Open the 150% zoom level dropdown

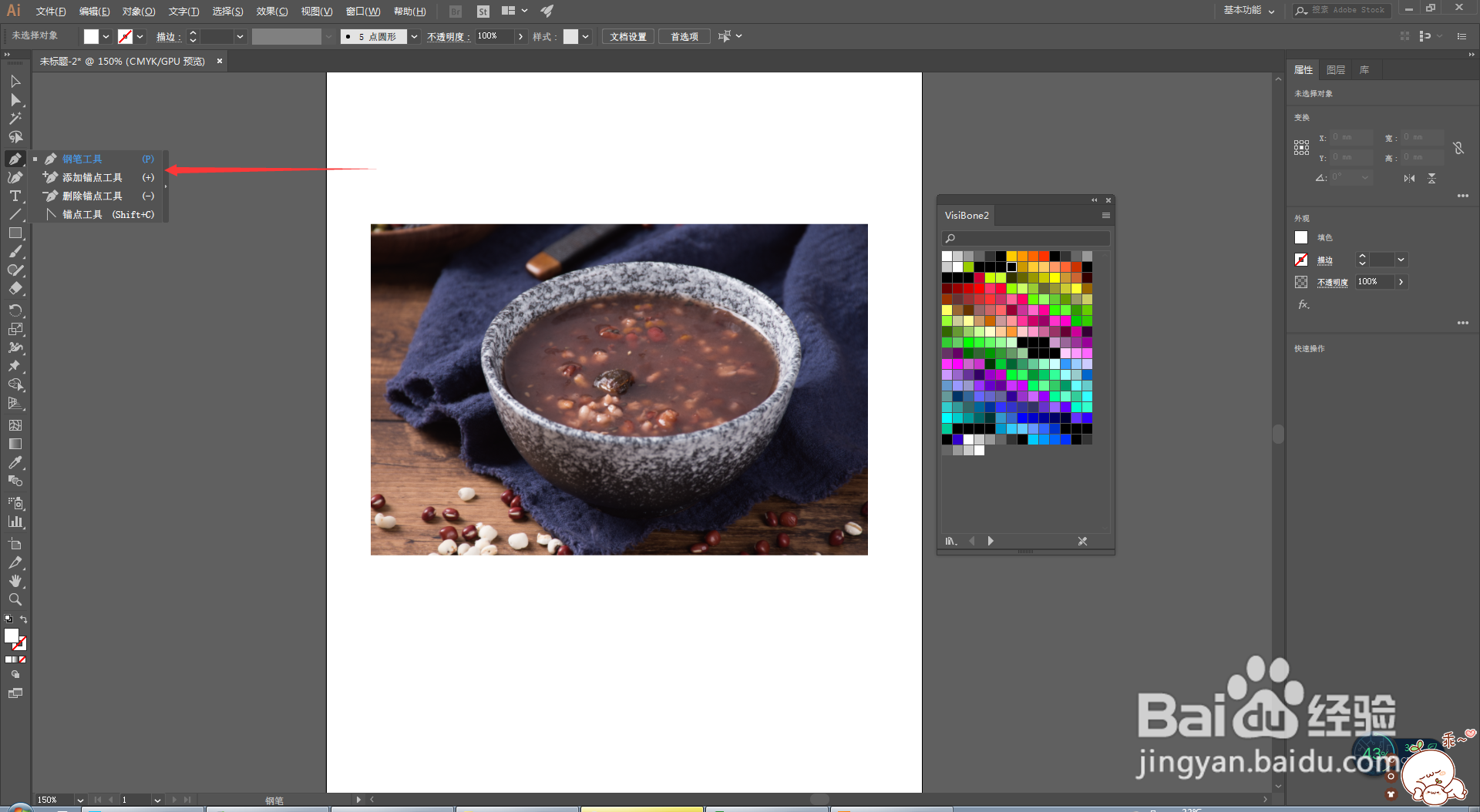pos(80,800)
